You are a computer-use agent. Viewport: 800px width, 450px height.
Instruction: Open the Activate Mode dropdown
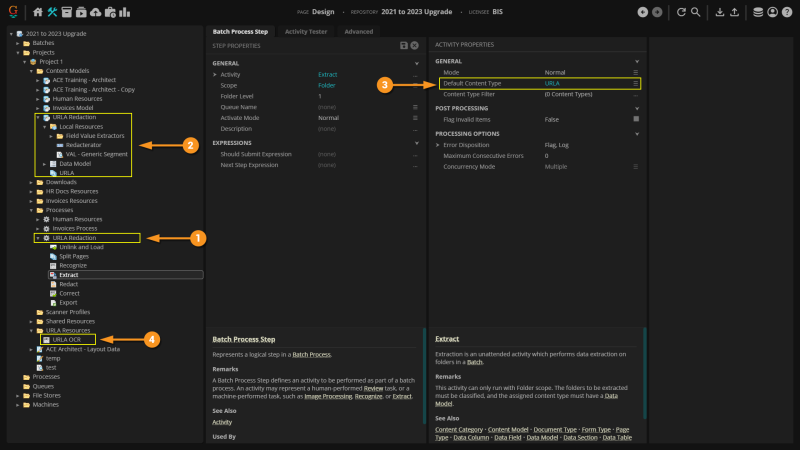415,117
